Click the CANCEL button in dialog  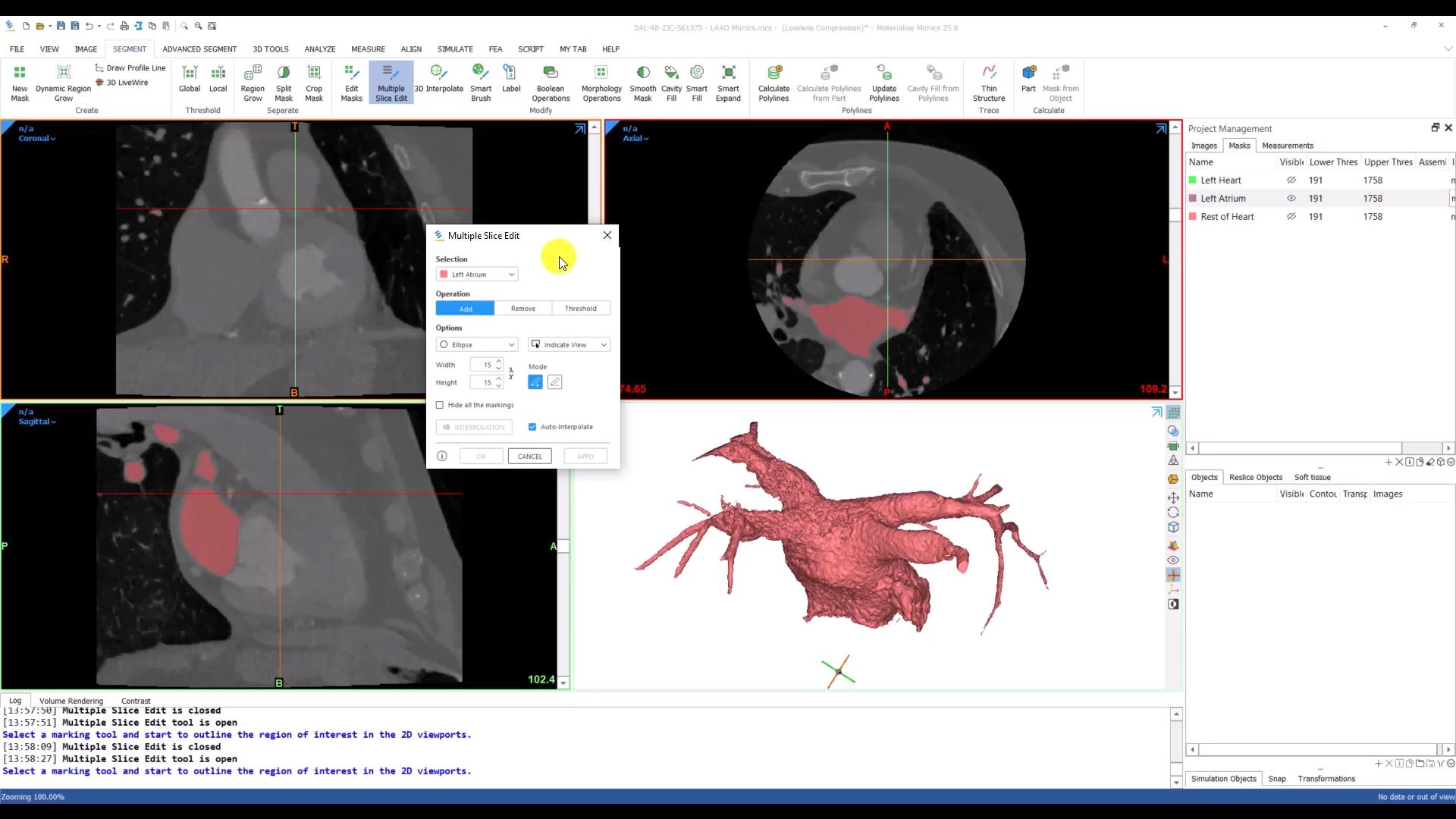pyautogui.click(x=529, y=457)
